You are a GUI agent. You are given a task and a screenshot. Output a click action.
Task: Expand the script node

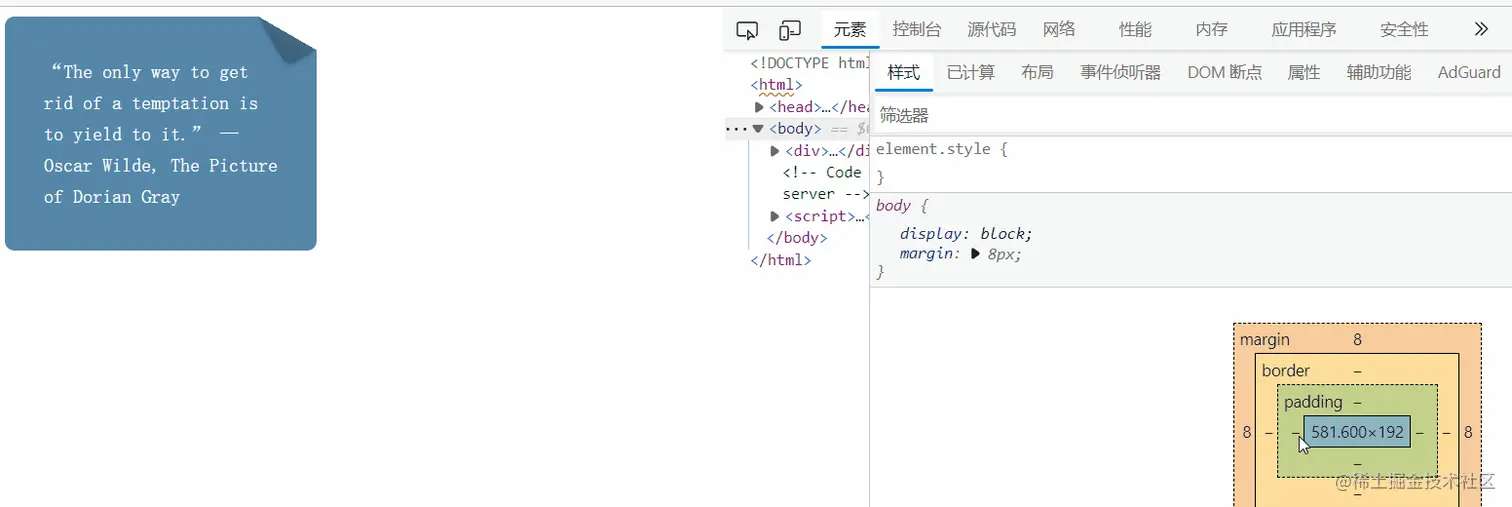tap(775, 216)
